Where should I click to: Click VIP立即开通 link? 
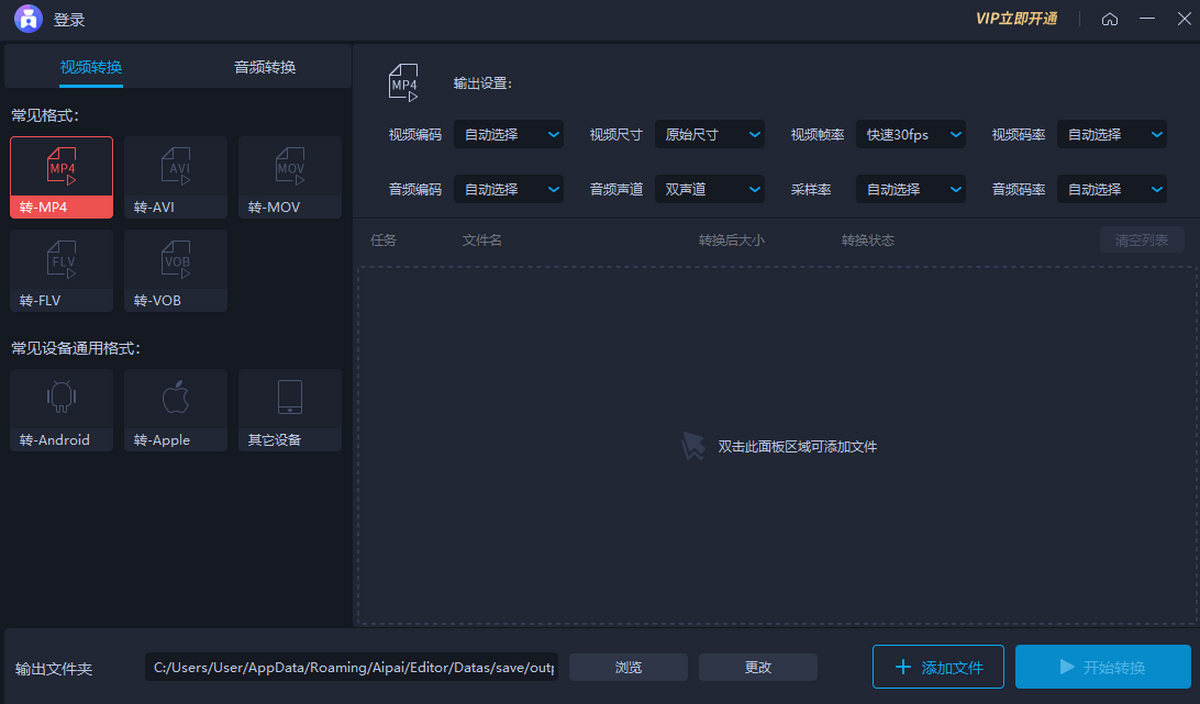coord(1016,19)
